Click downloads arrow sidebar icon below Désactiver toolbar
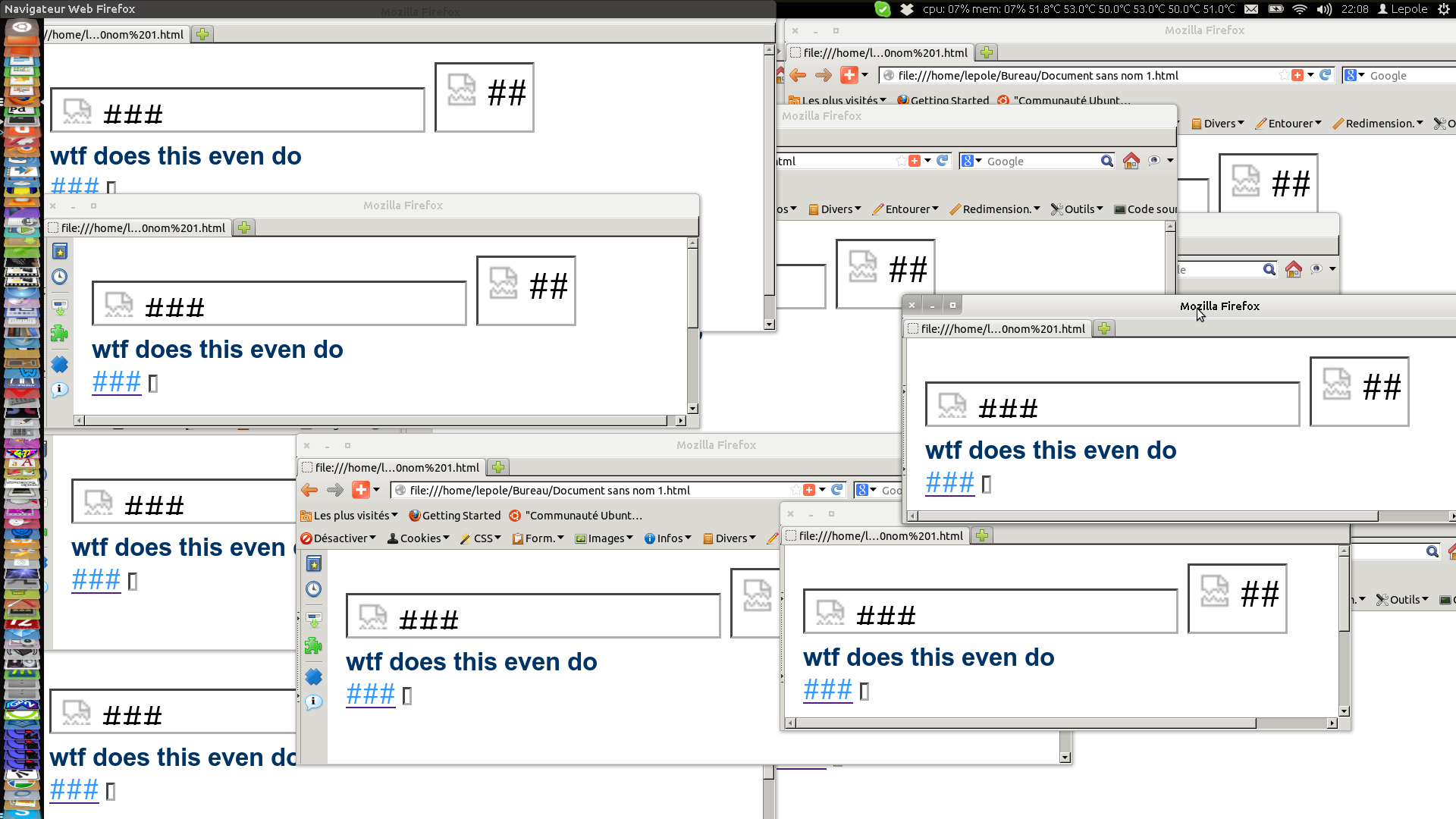The height and width of the screenshot is (819, 1456). point(314,620)
